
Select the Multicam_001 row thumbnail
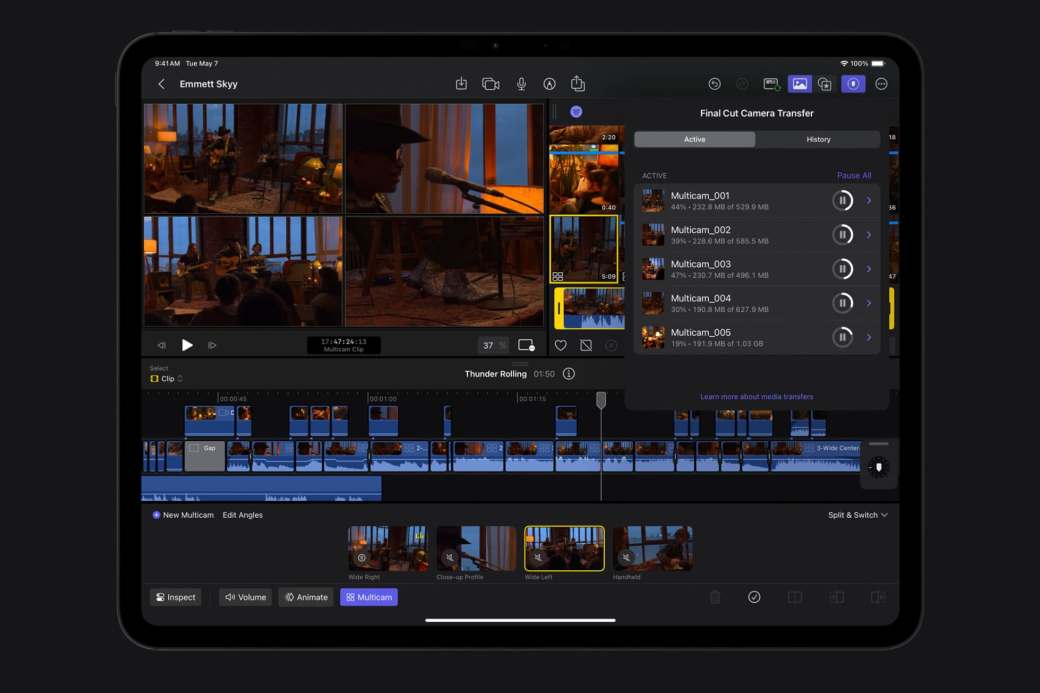click(653, 200)
